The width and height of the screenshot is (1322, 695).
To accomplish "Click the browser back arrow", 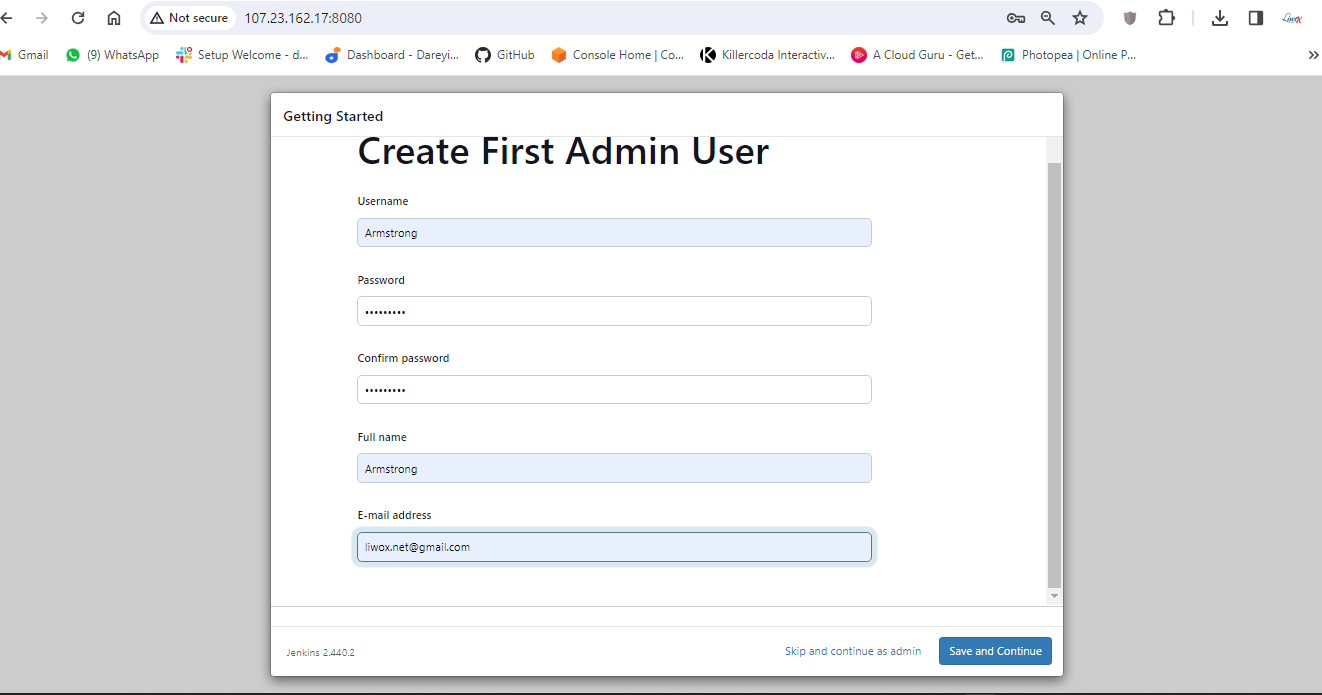I will coord(7,18).
